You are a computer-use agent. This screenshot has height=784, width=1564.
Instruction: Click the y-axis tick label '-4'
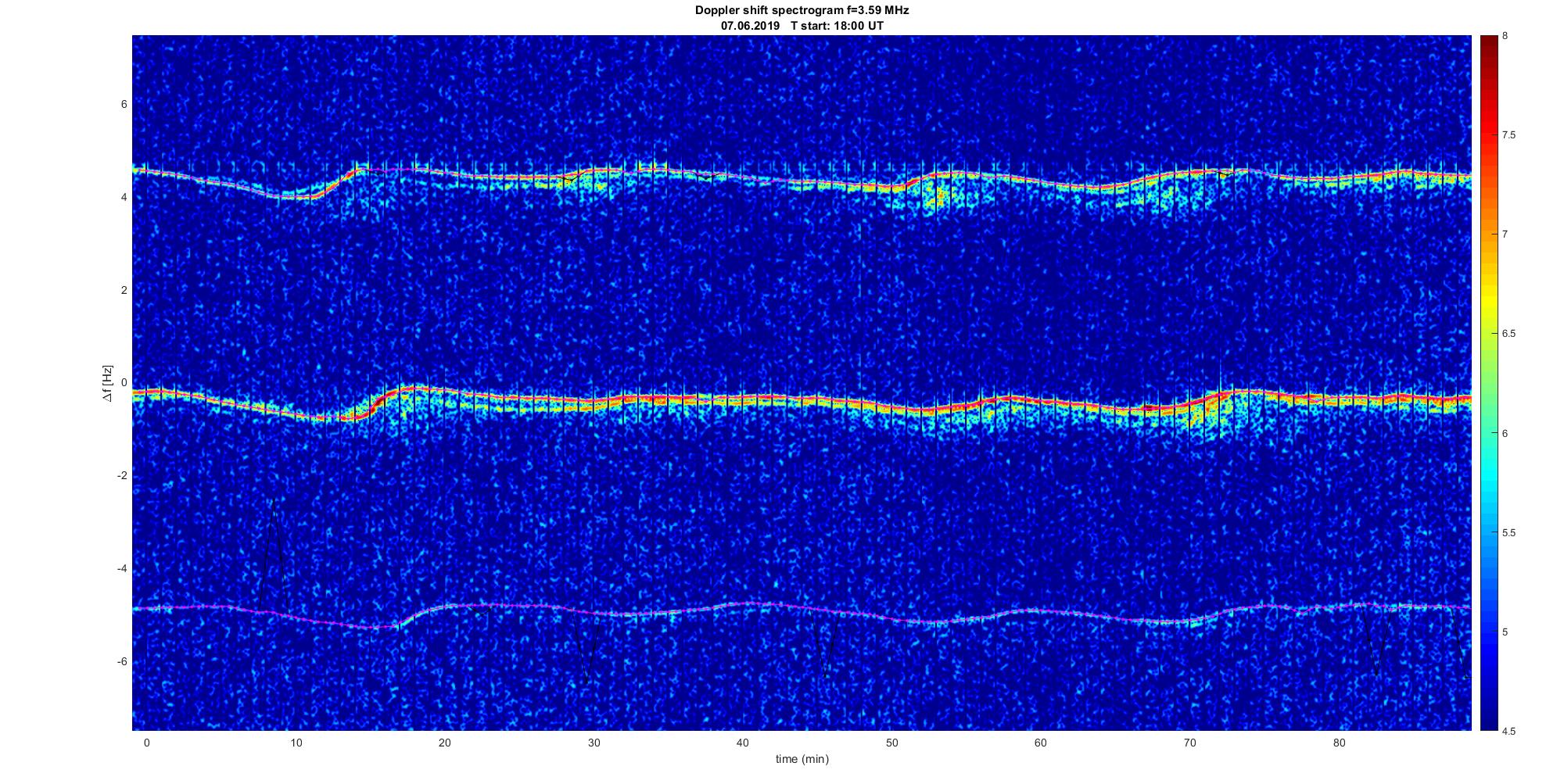click(x=122, y=568)
